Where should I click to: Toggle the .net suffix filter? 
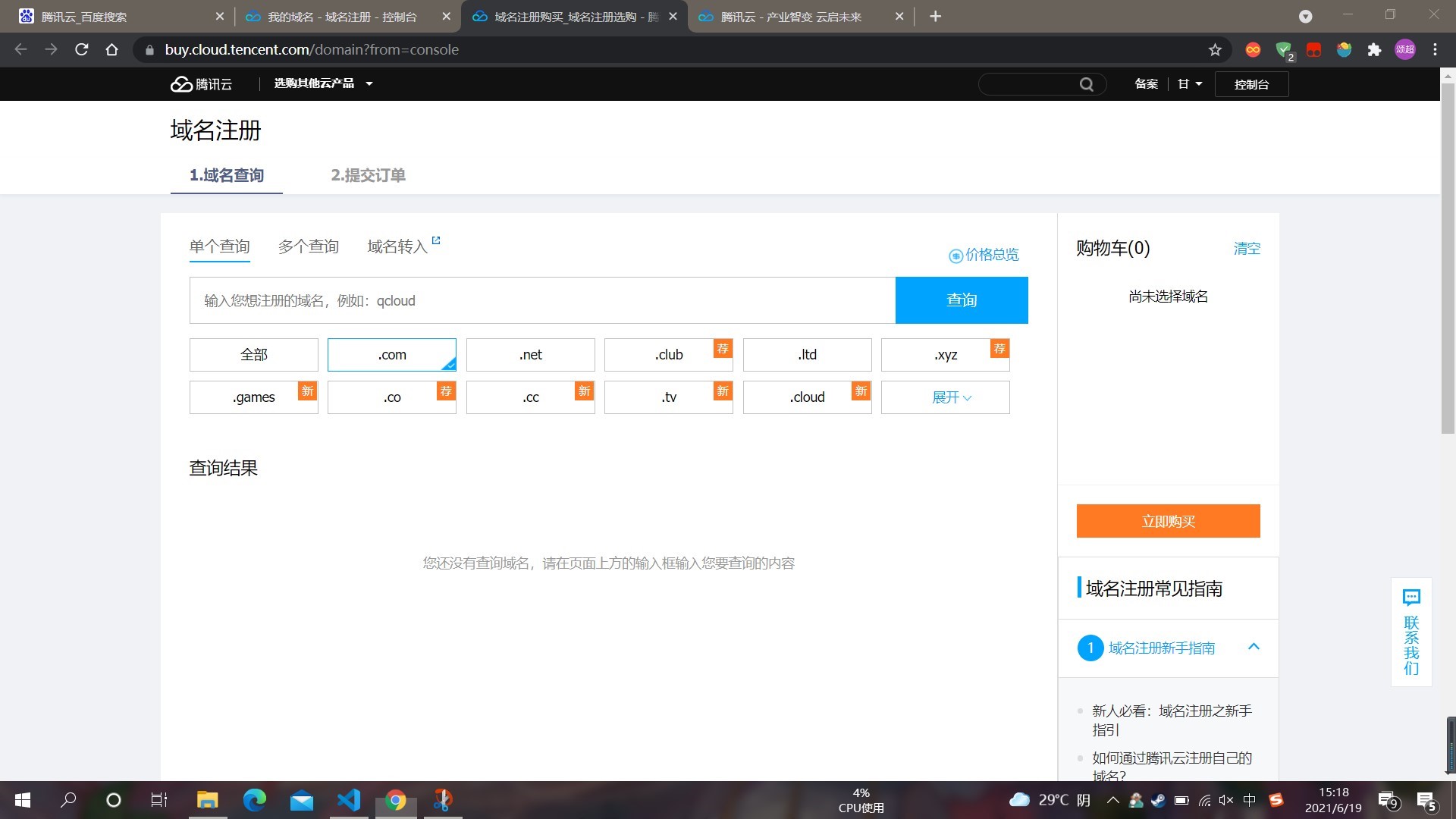(531, 355)
